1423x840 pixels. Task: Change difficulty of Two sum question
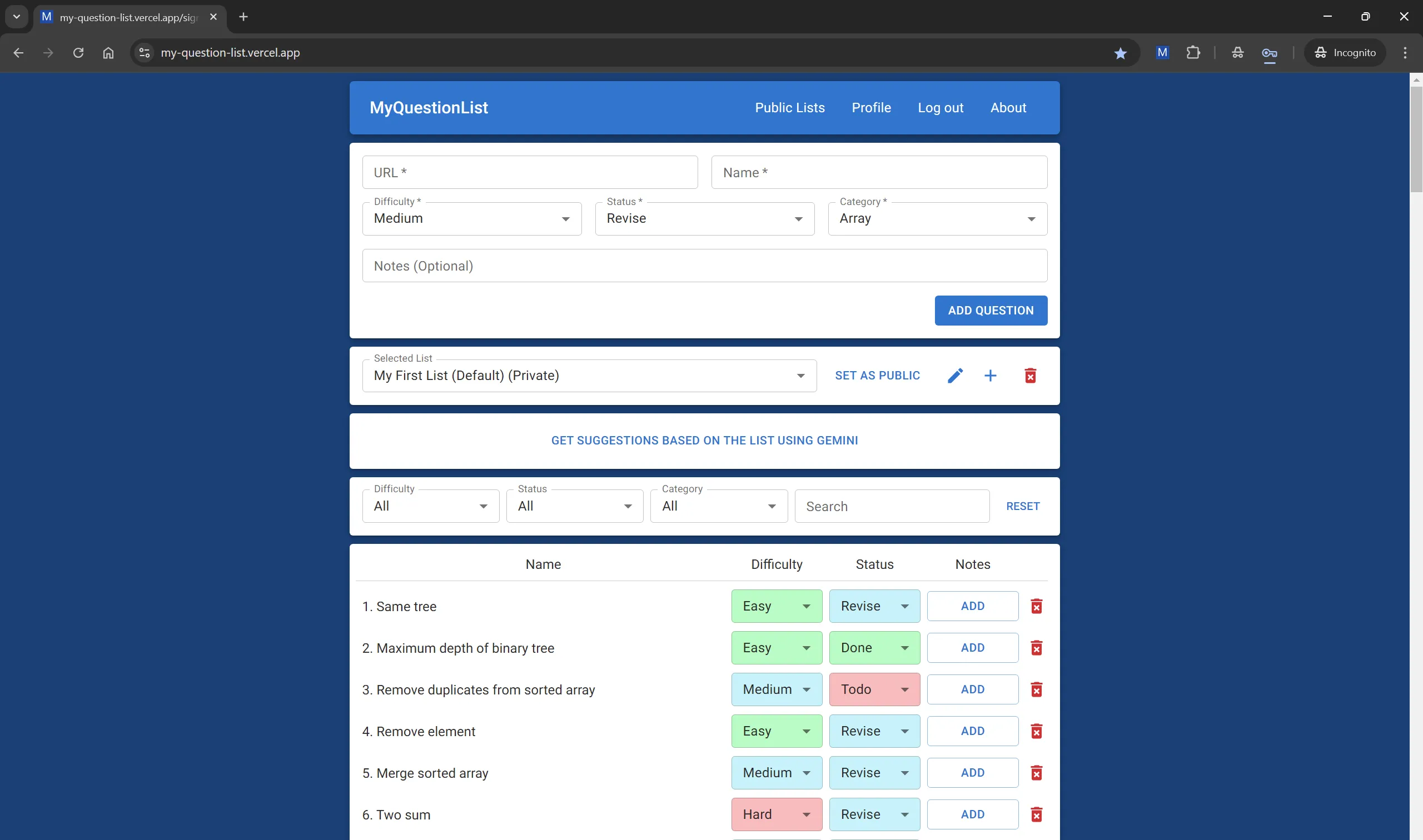click(x=776, y=814)
